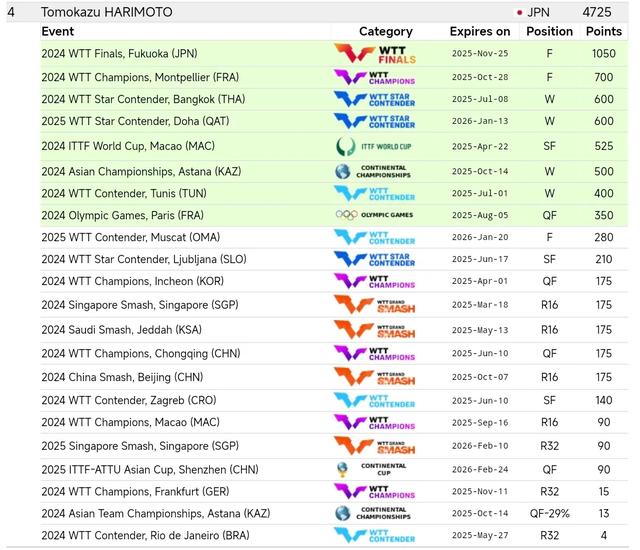640x550 pixels.
Task: Select 2024 WTT Star Contender, Ljubljana event
Action: [x=144, y=259]
